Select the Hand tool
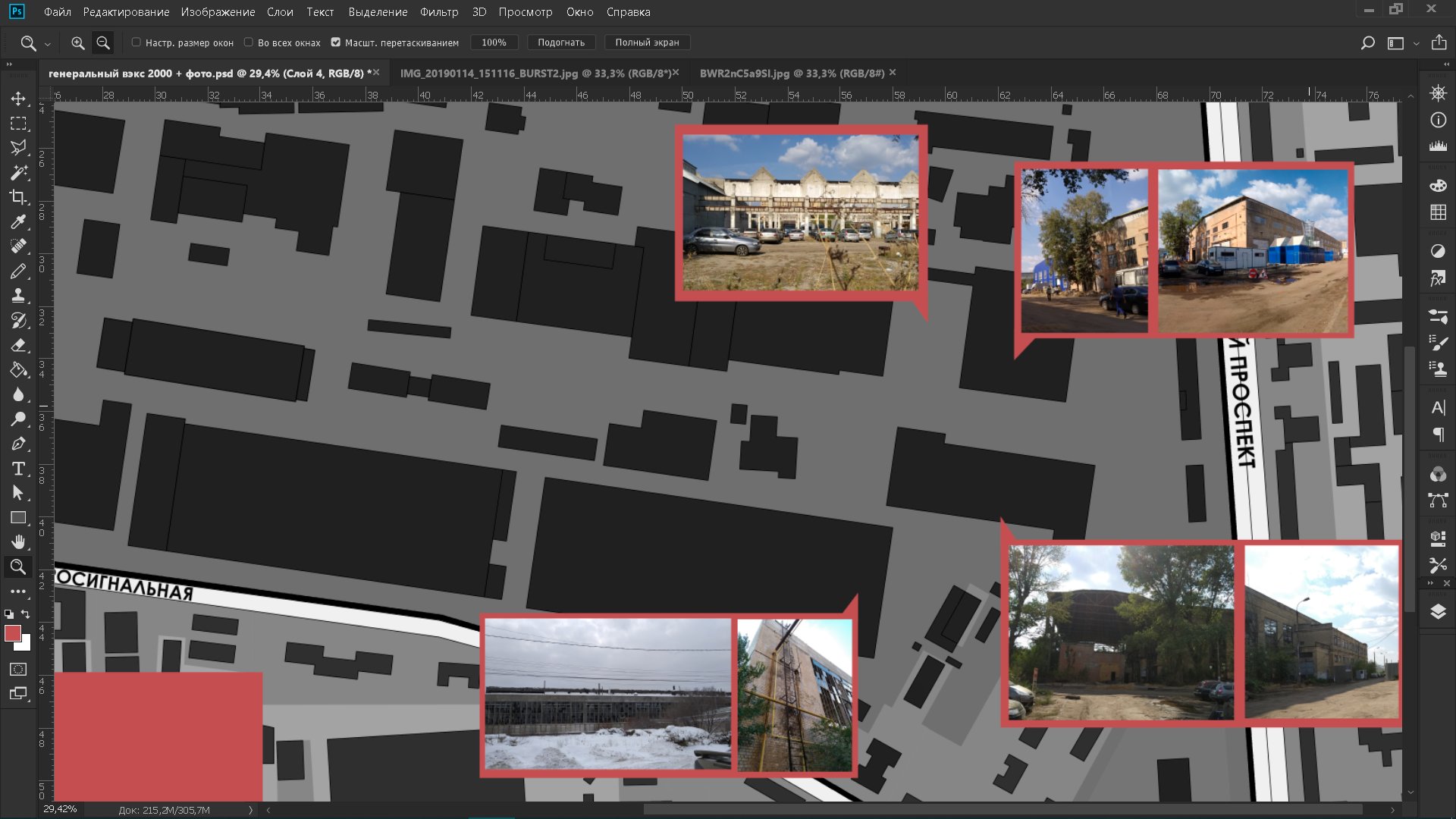 click(x=18, y=542)
